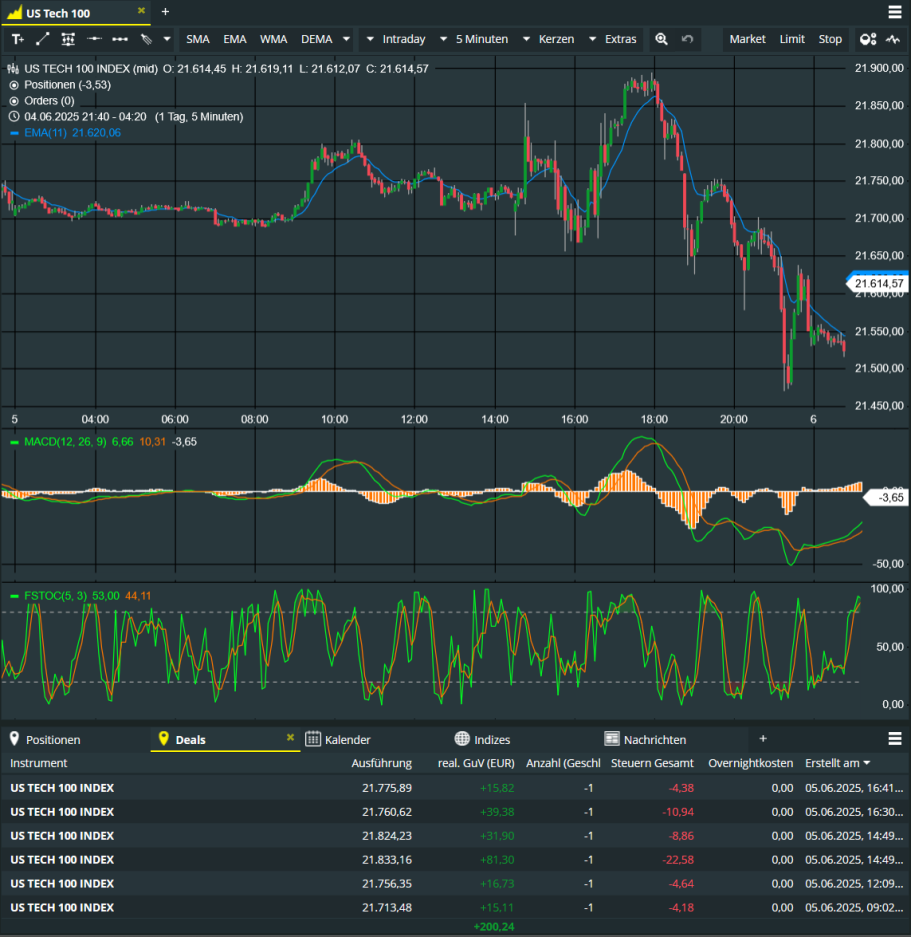
Task: Open a Limit order ticket
Action: pyautogui.click(x=792, y=39)
